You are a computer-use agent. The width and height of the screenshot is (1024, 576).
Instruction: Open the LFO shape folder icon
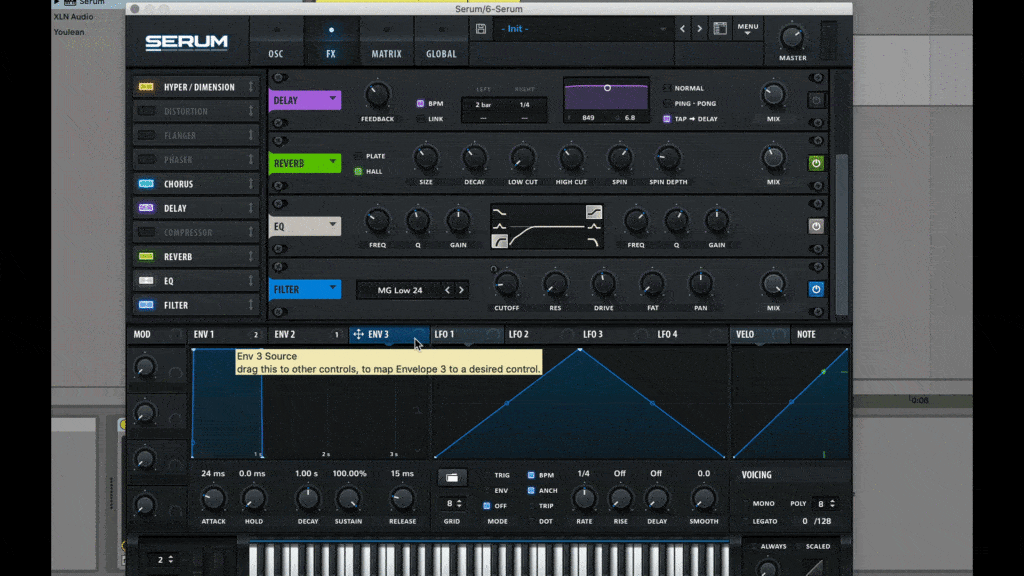point(452,478)
